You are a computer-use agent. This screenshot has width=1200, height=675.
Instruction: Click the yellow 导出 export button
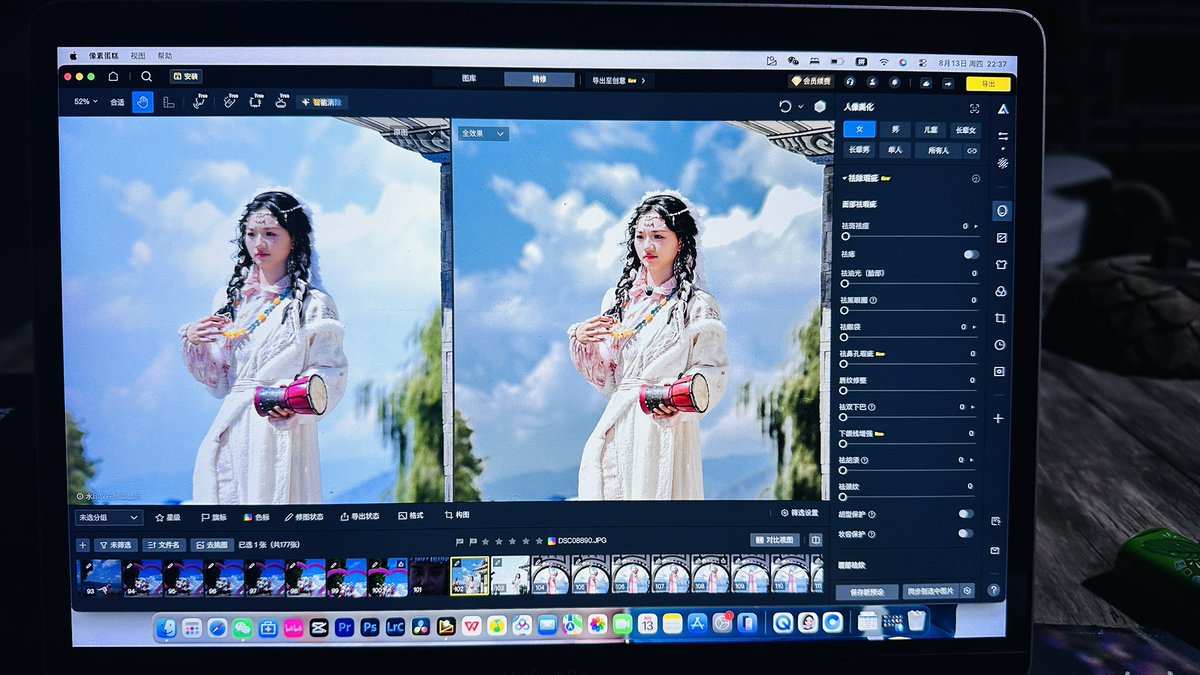[988, 84]
